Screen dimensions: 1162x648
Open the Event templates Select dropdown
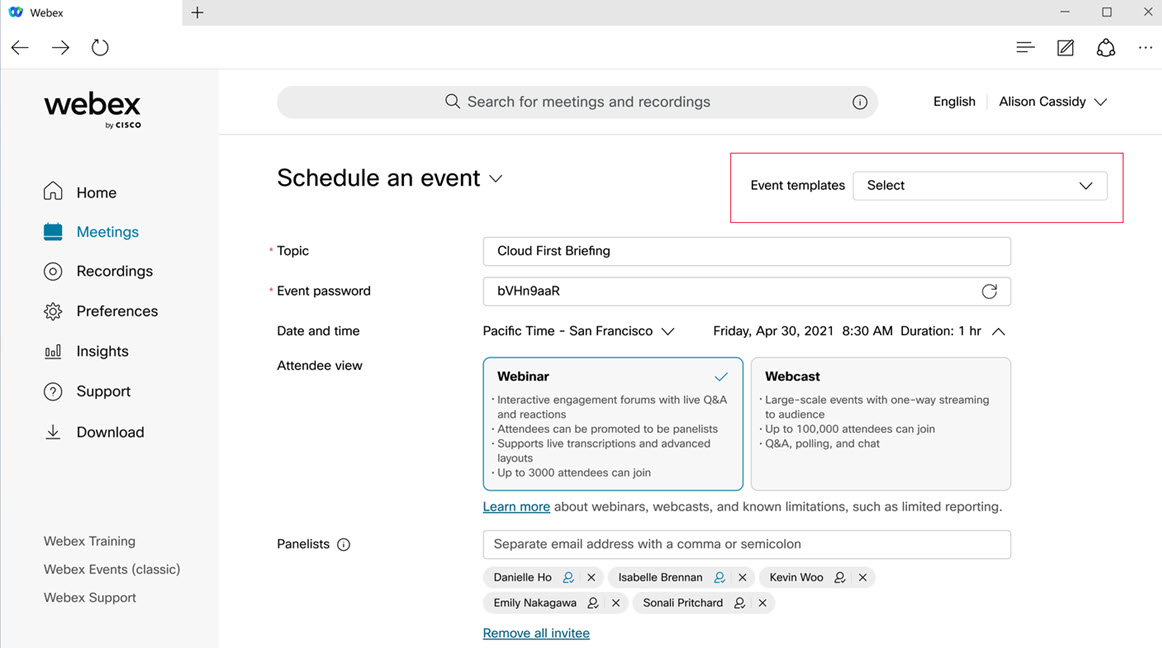[x=979, y=186]
